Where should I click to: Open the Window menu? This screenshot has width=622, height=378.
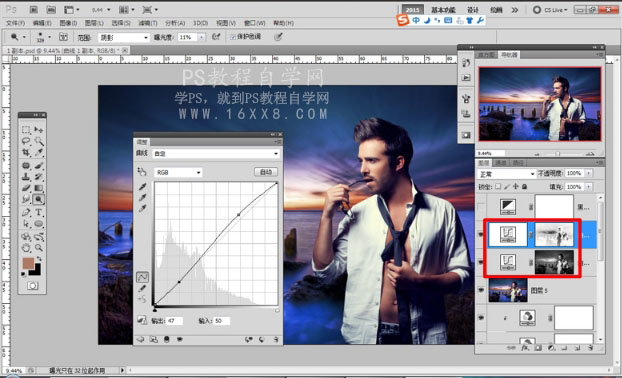[x=255, y=23]
